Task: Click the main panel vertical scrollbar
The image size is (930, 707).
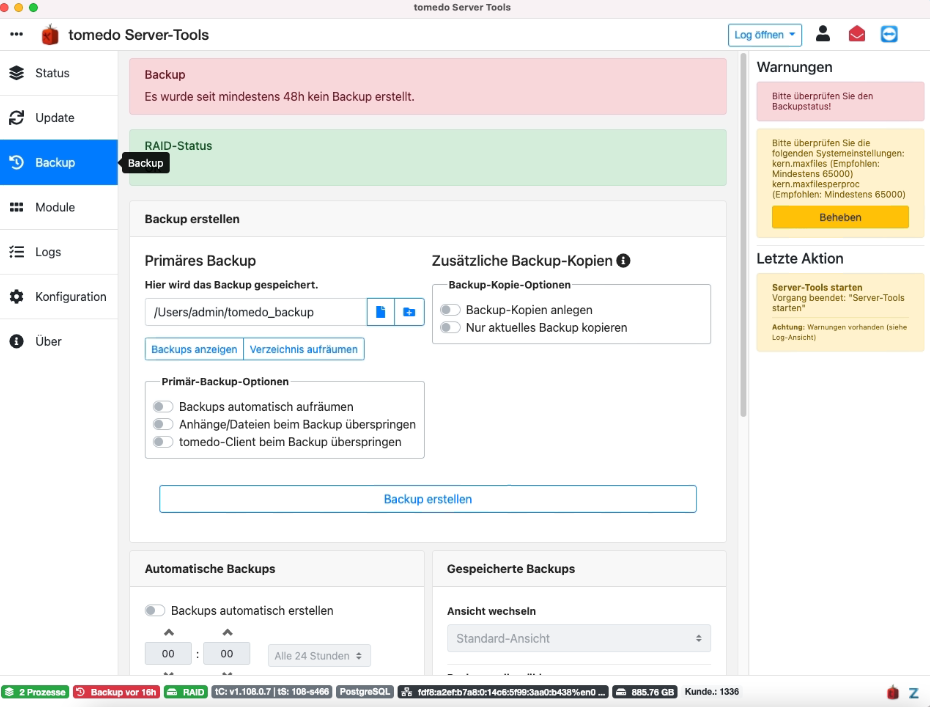Action: tap(743, 235)
